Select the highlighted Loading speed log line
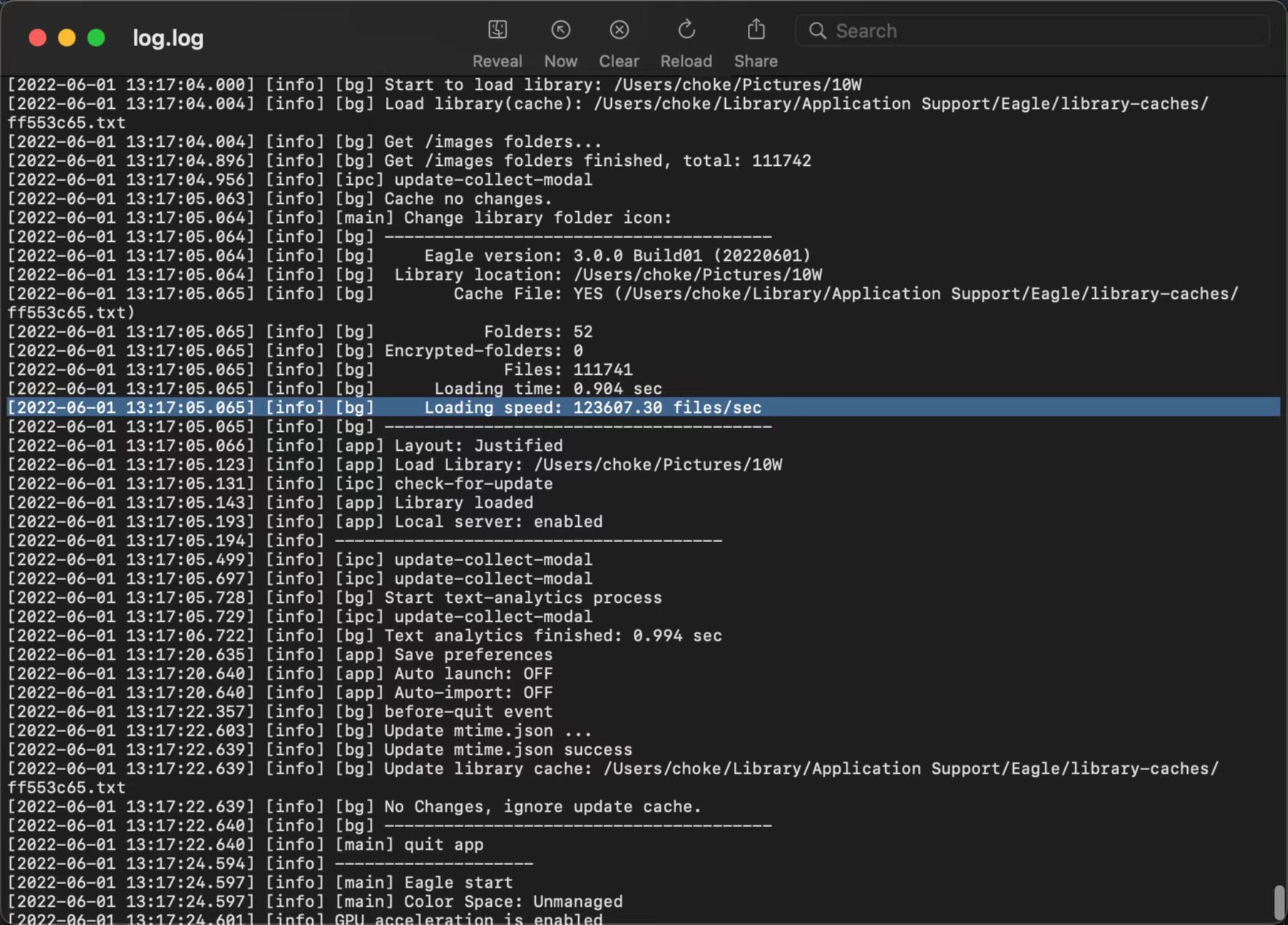This screenshot has width=1288, height=925. (x=643, y=407)
